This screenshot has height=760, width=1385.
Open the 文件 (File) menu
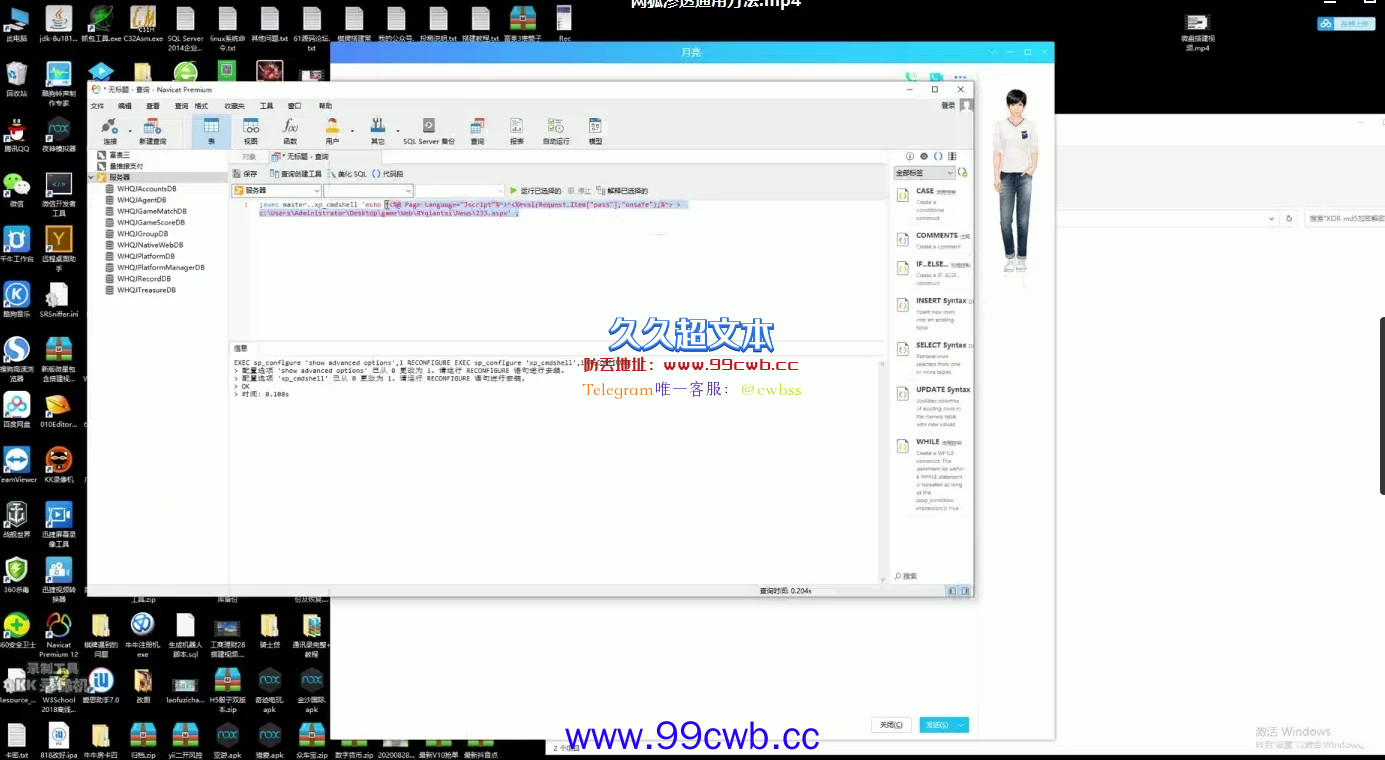pos(97,105)
